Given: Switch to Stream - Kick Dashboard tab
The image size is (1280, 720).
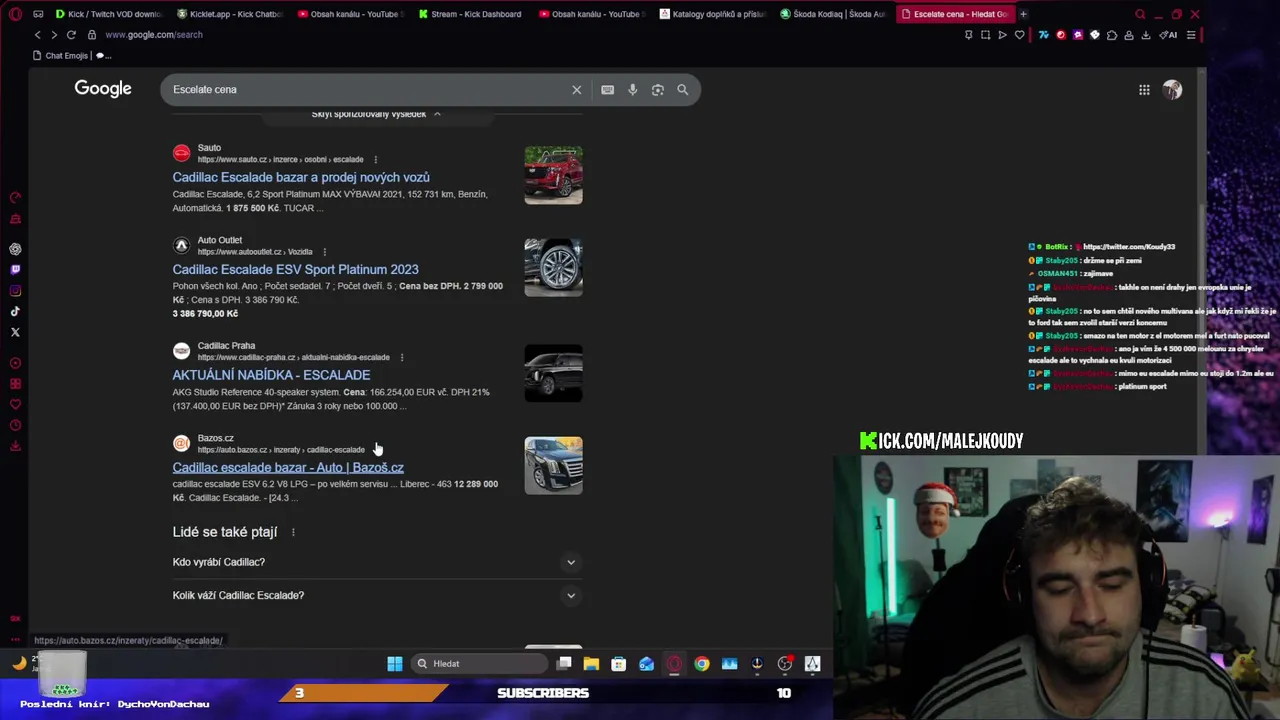Looking at the screenshot, I should click(x=471, y=14).
